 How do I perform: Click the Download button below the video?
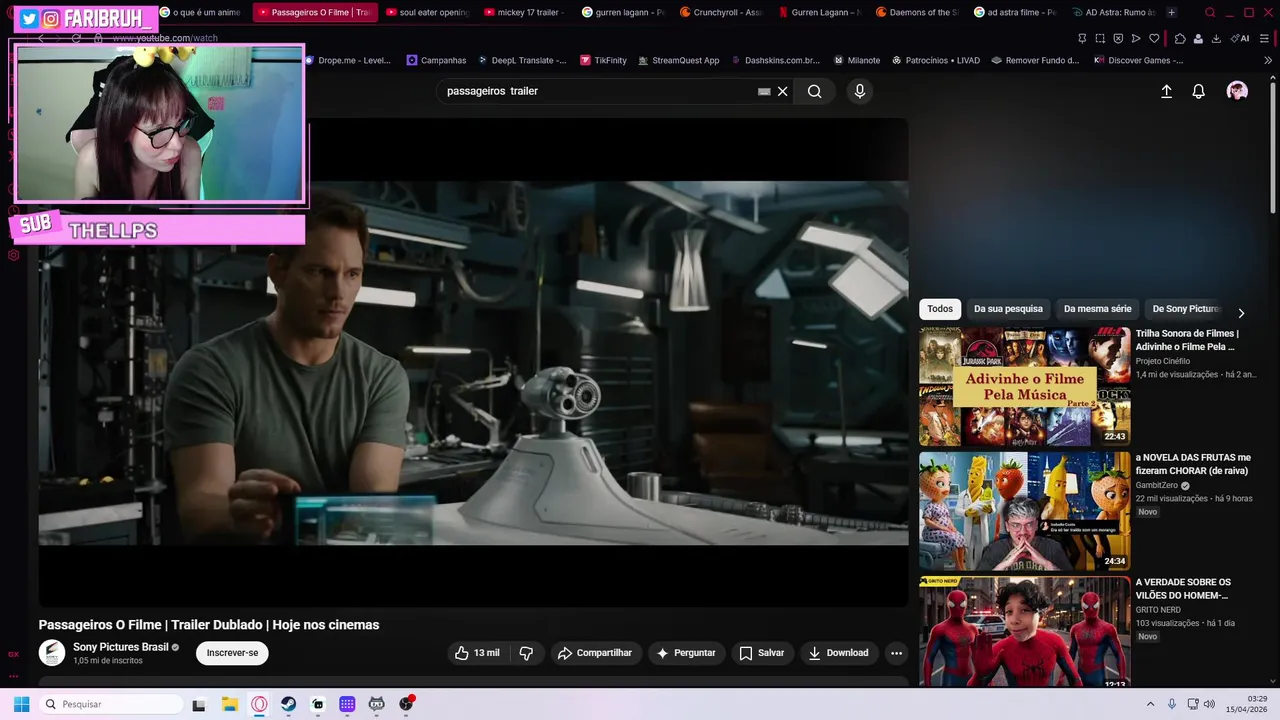838,653
